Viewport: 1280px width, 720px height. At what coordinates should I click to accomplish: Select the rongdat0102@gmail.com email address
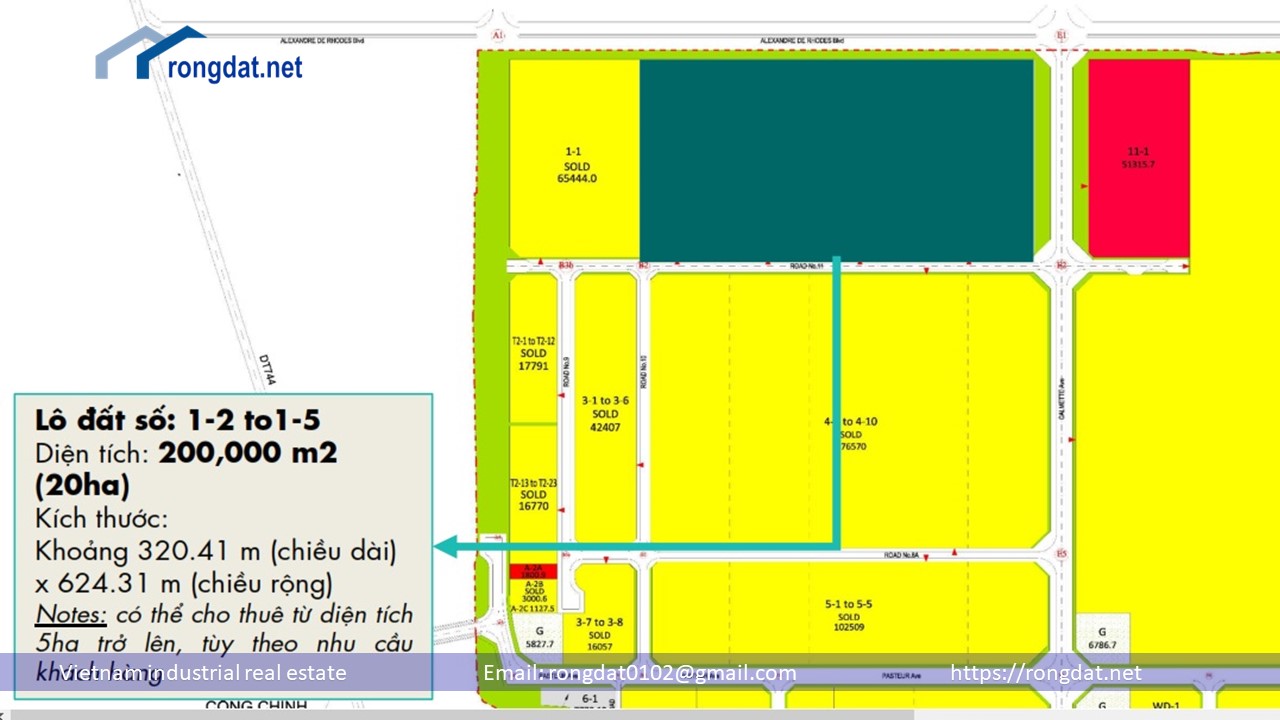tap(673, 673)
